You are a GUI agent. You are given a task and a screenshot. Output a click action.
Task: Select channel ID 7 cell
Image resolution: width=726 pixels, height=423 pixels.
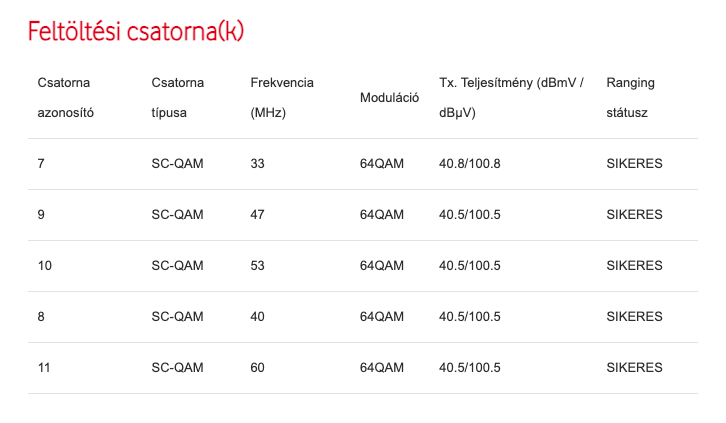coord(41,164)
